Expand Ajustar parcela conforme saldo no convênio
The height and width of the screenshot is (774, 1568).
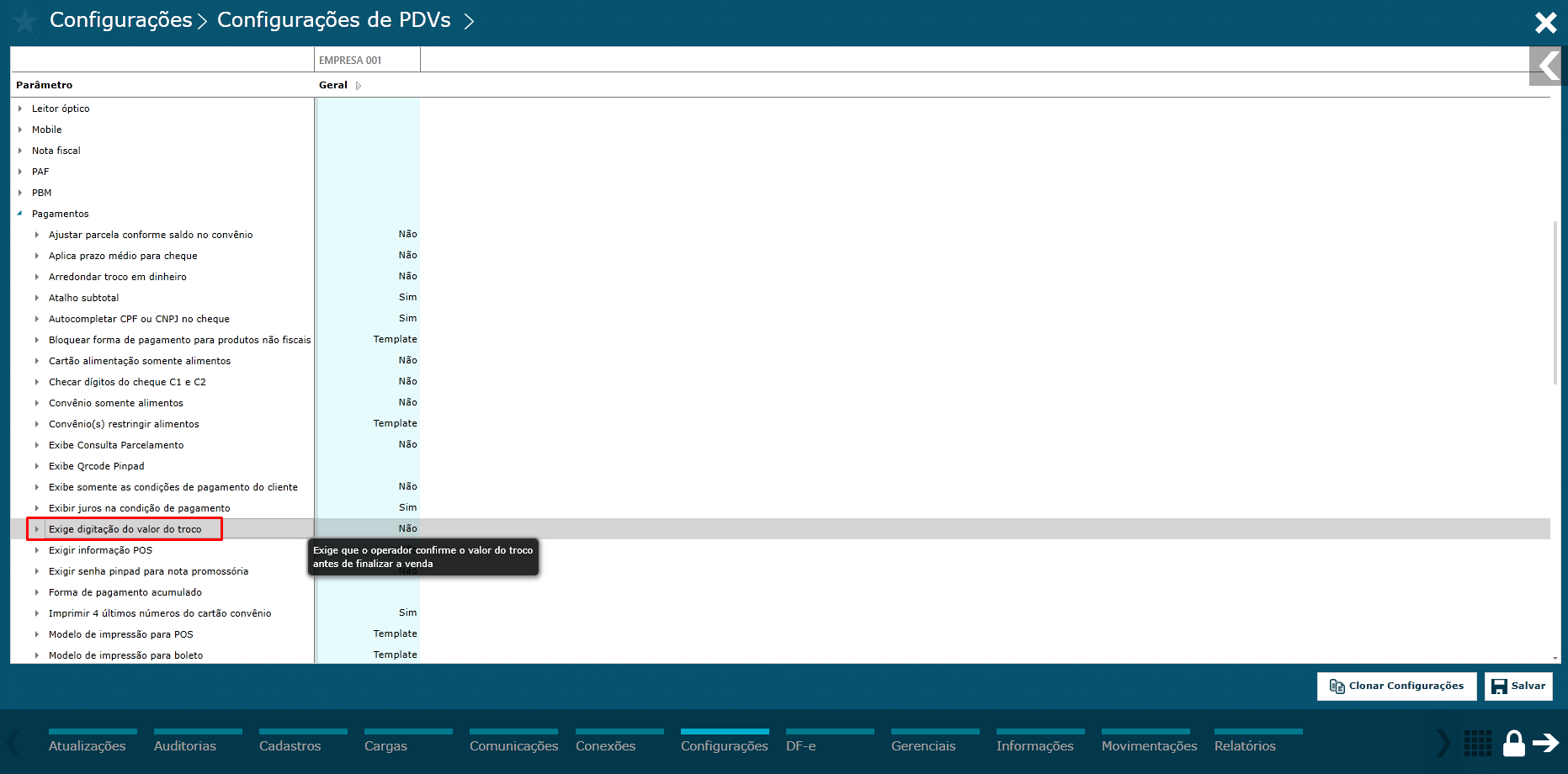[x=37, y=235]
